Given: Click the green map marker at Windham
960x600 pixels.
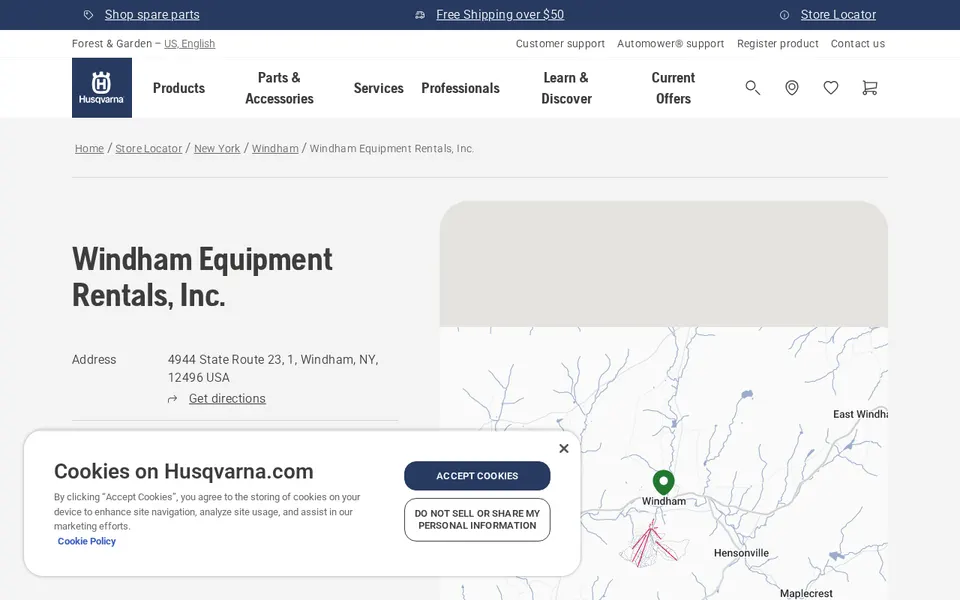Looking at the screenshot, I should click(x=664, y=482).
